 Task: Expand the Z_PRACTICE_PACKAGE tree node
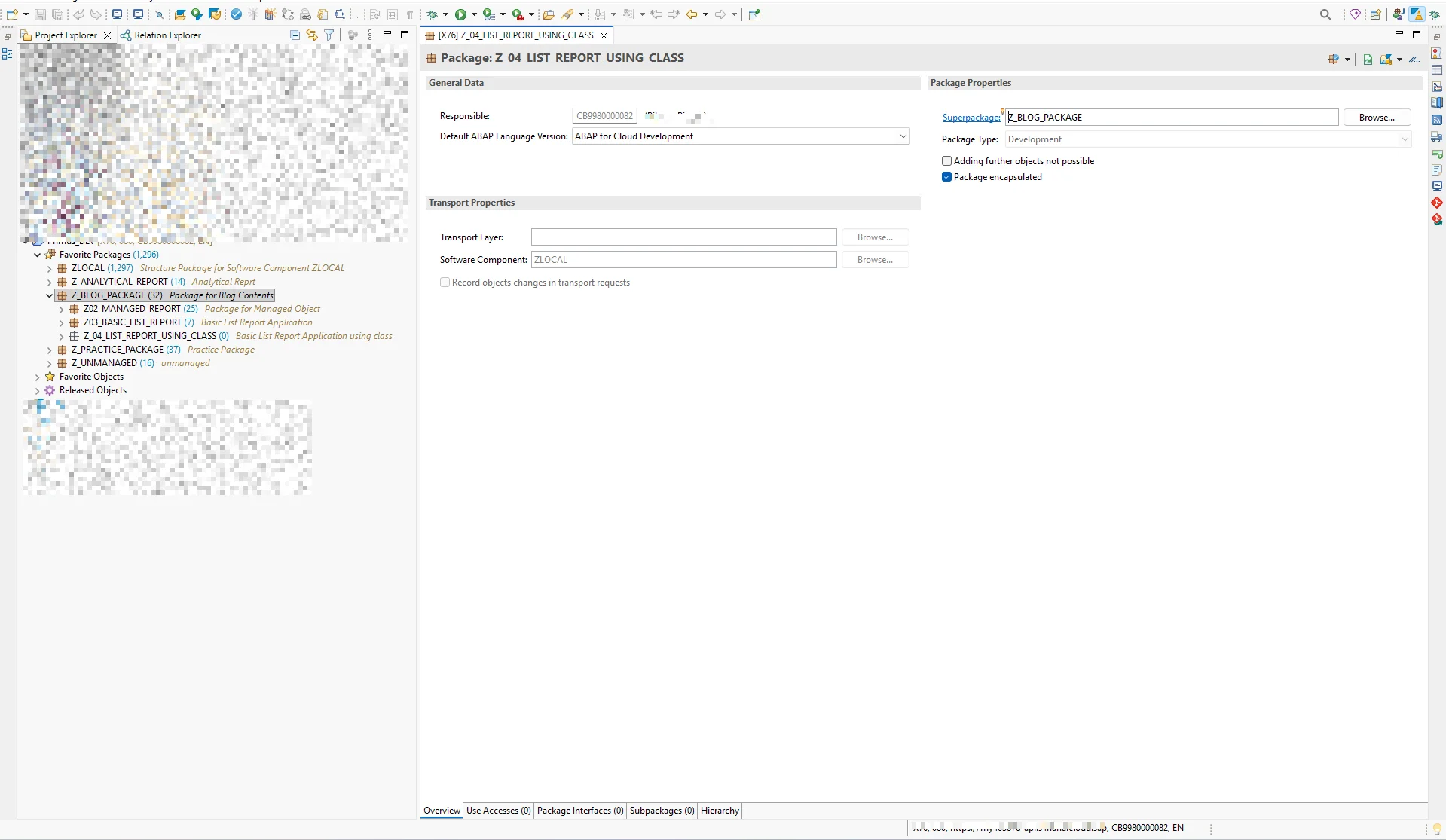[x=50, y=350]
